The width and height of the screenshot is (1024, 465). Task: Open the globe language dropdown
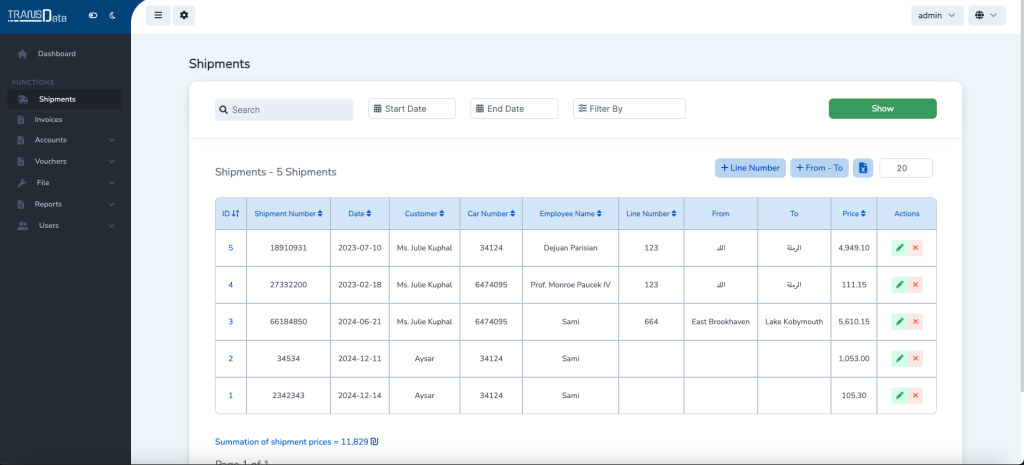click(987, 15)
